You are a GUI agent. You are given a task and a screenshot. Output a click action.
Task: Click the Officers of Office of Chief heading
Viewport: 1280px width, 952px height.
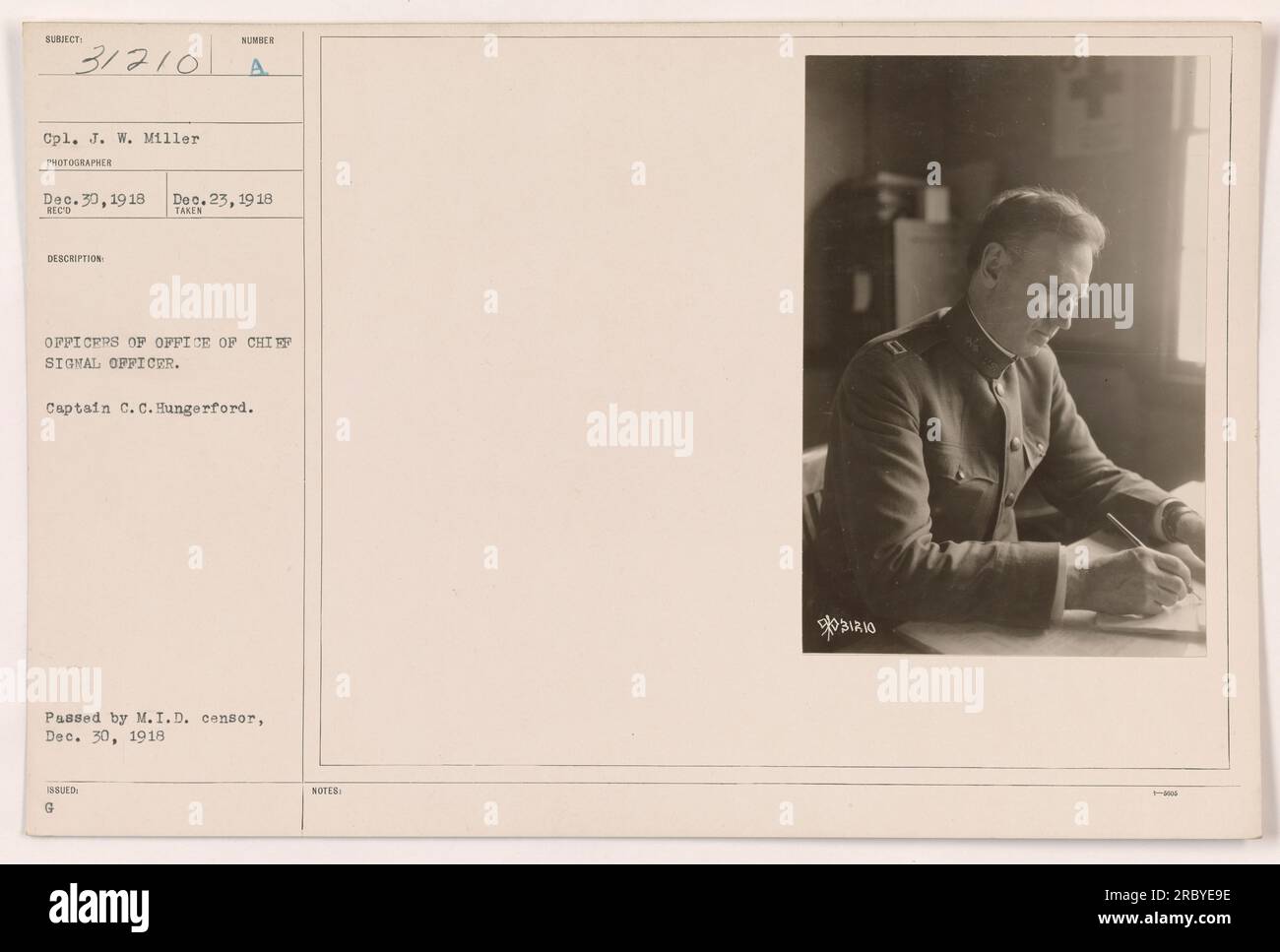point(169,343)
